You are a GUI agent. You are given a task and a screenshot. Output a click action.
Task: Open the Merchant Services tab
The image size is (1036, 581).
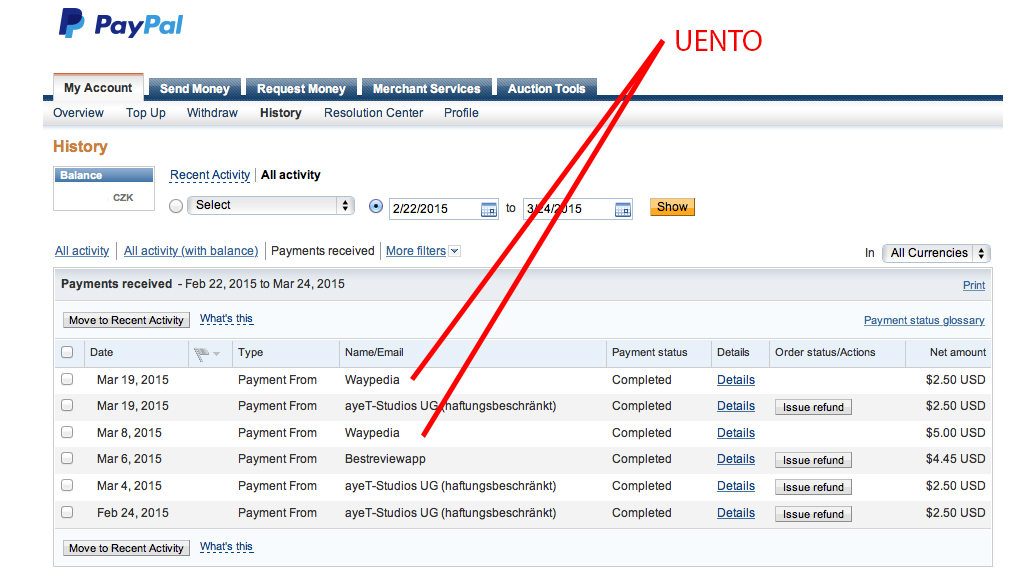click(x=427, y=89)
